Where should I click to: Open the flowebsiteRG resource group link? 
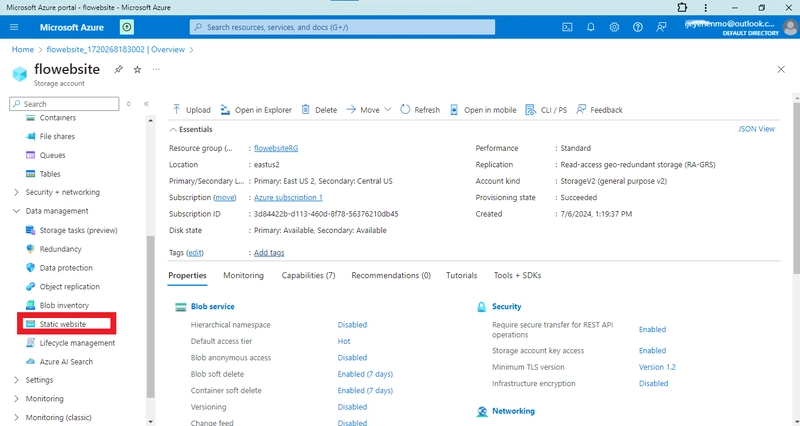pyautogui.click(x=276, y=148)
